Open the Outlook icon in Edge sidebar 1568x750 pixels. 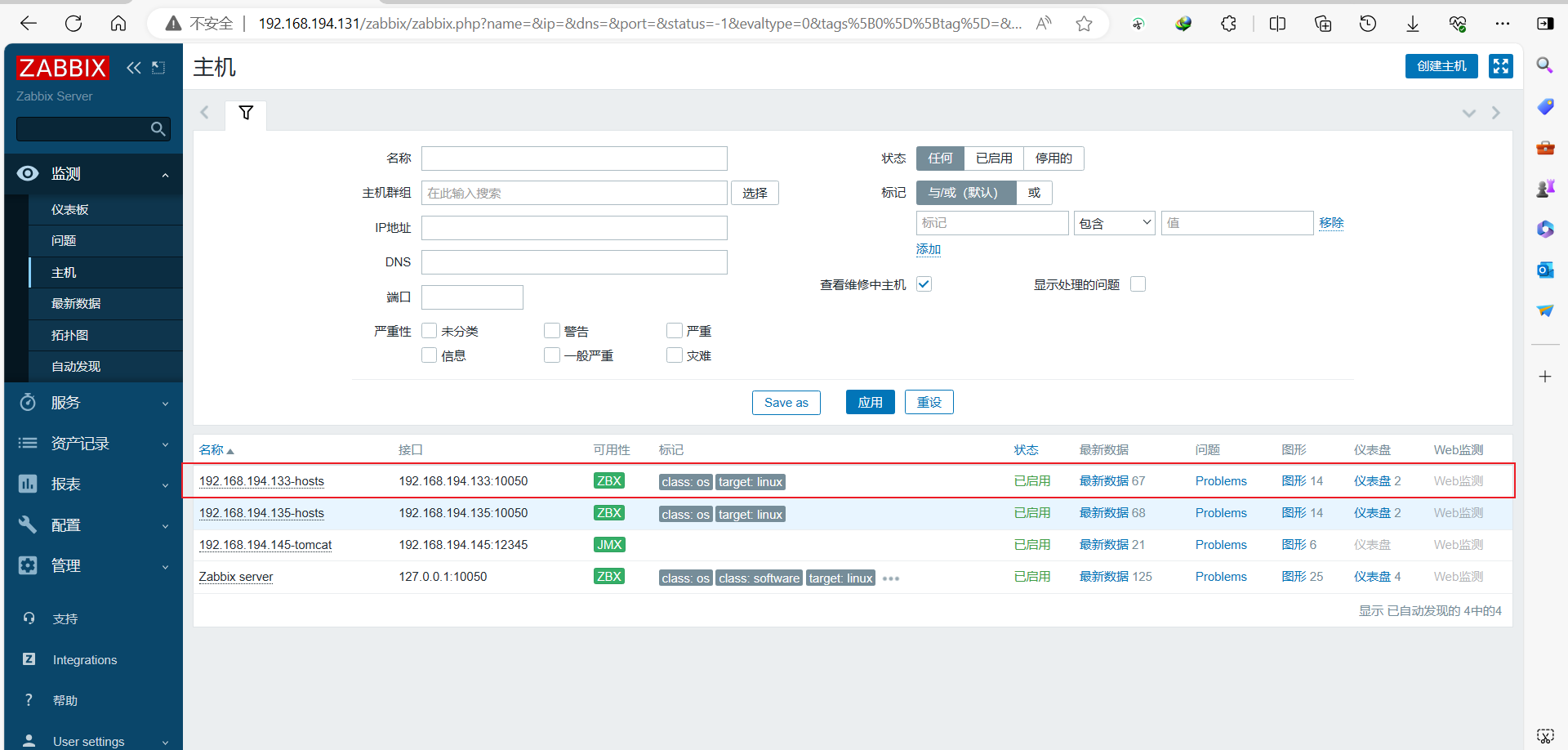(1545, 270)
